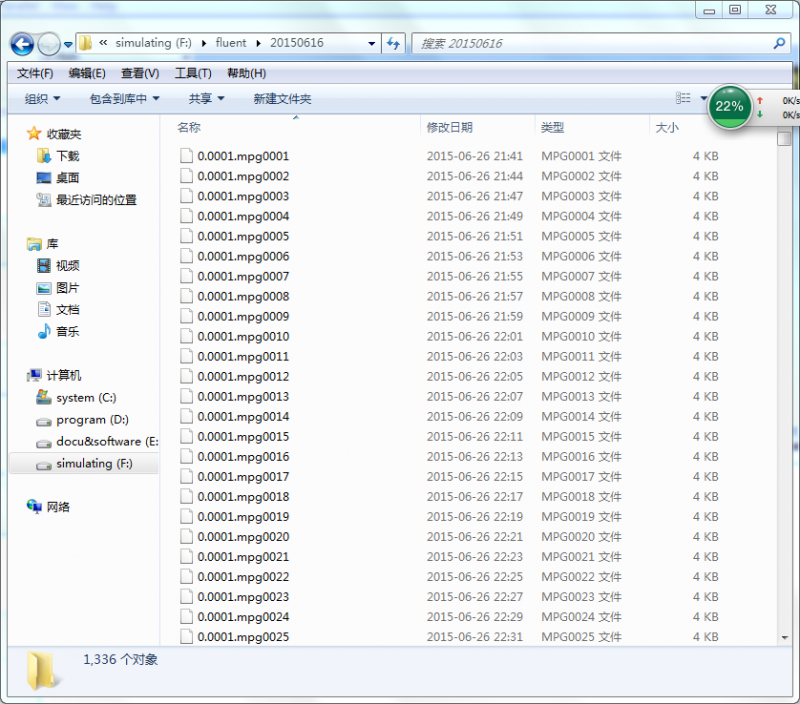This screenshot has width=800, height=704.
Task: Open the 帮助(H) menu
Action: point(246,73)
